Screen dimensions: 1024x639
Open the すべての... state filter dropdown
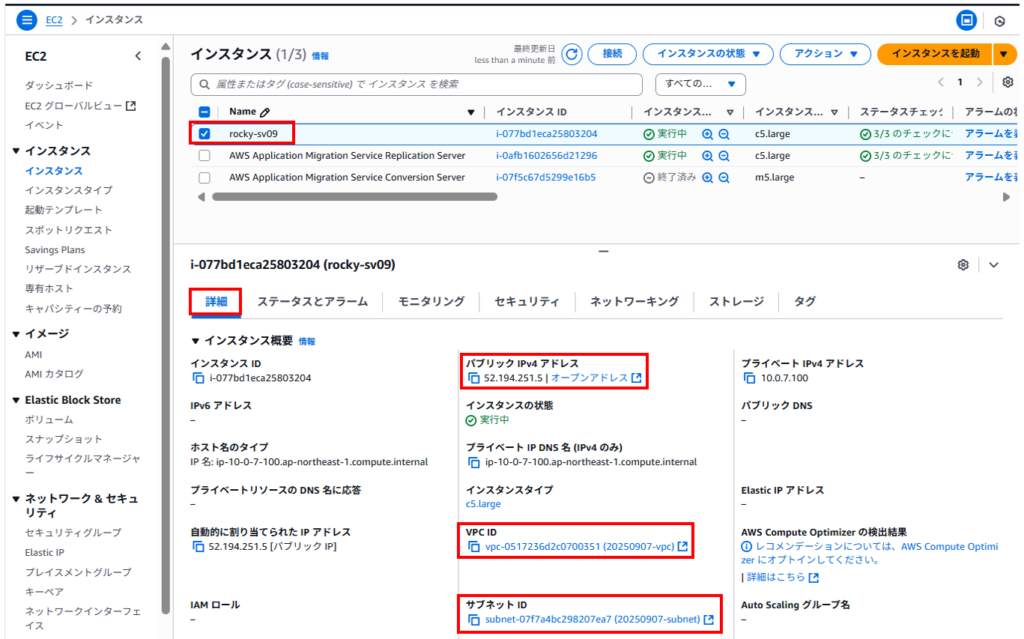(x=700, y=84)
